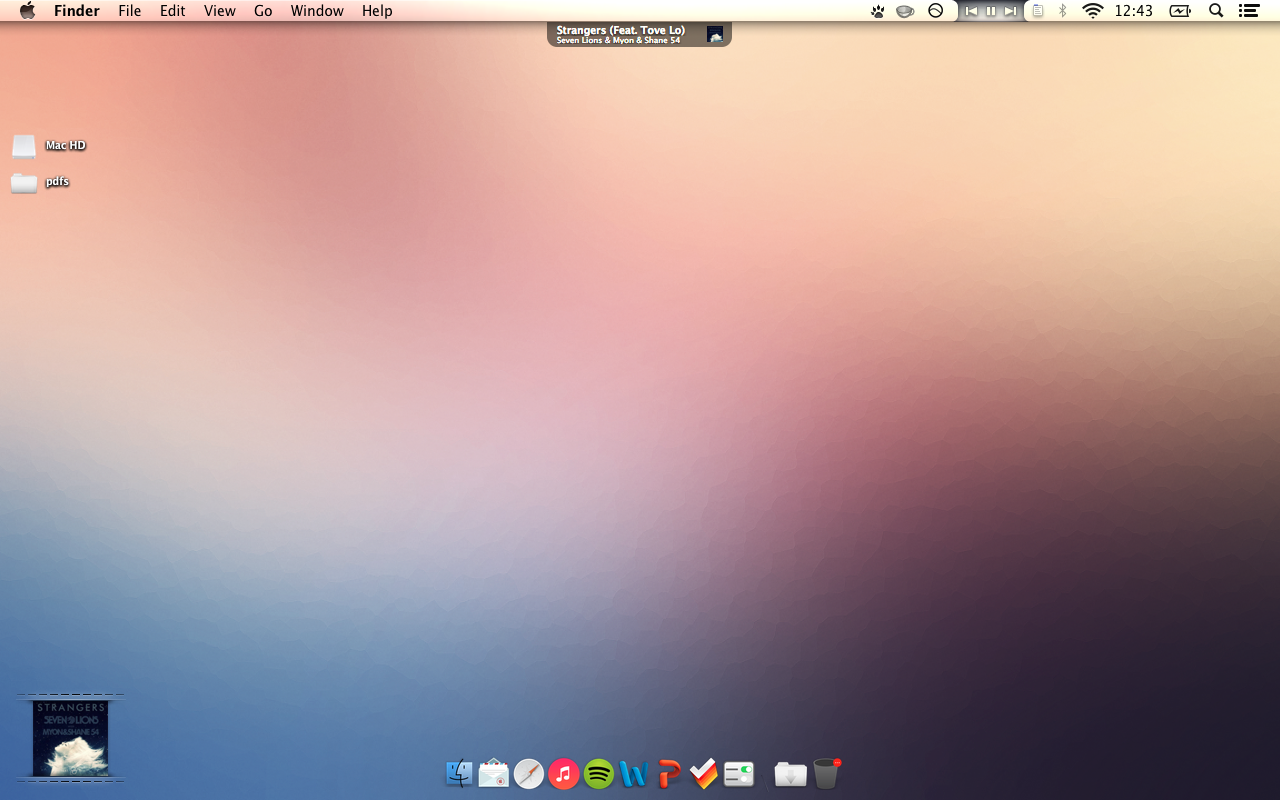The height and width of the screenshot is (800, 1280).
Task: Skip to previous track in menu bar
Action: tap(971, 11)
